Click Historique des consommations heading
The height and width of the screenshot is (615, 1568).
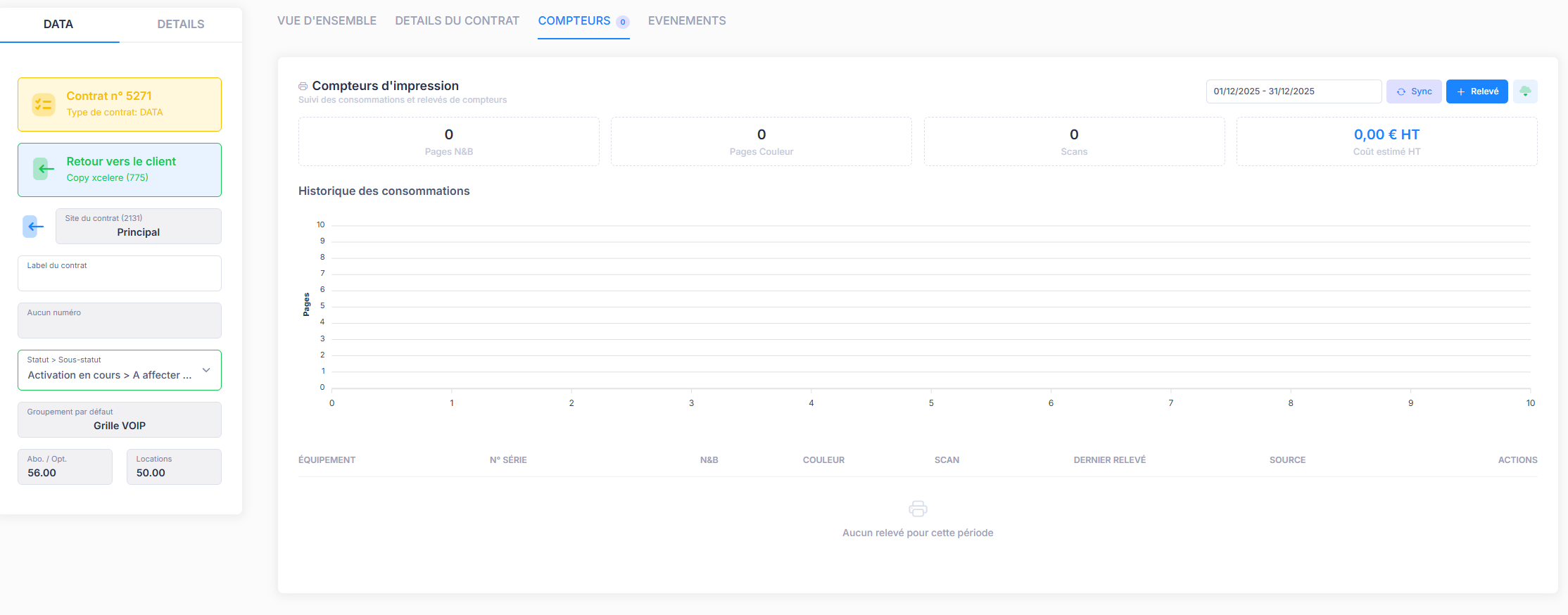click(384, 191)
